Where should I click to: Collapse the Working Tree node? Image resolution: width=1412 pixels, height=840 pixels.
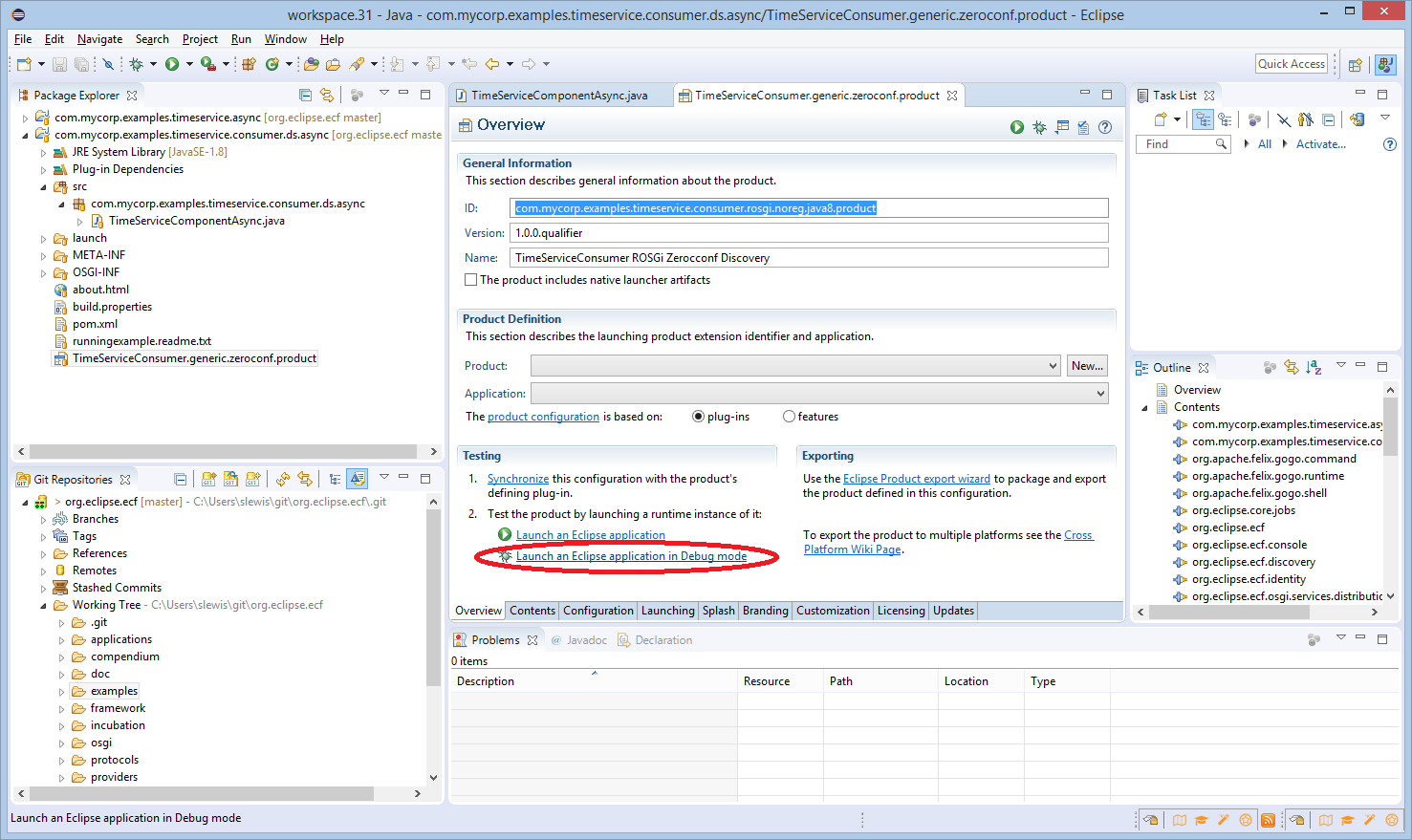click(x=43, y=605)
